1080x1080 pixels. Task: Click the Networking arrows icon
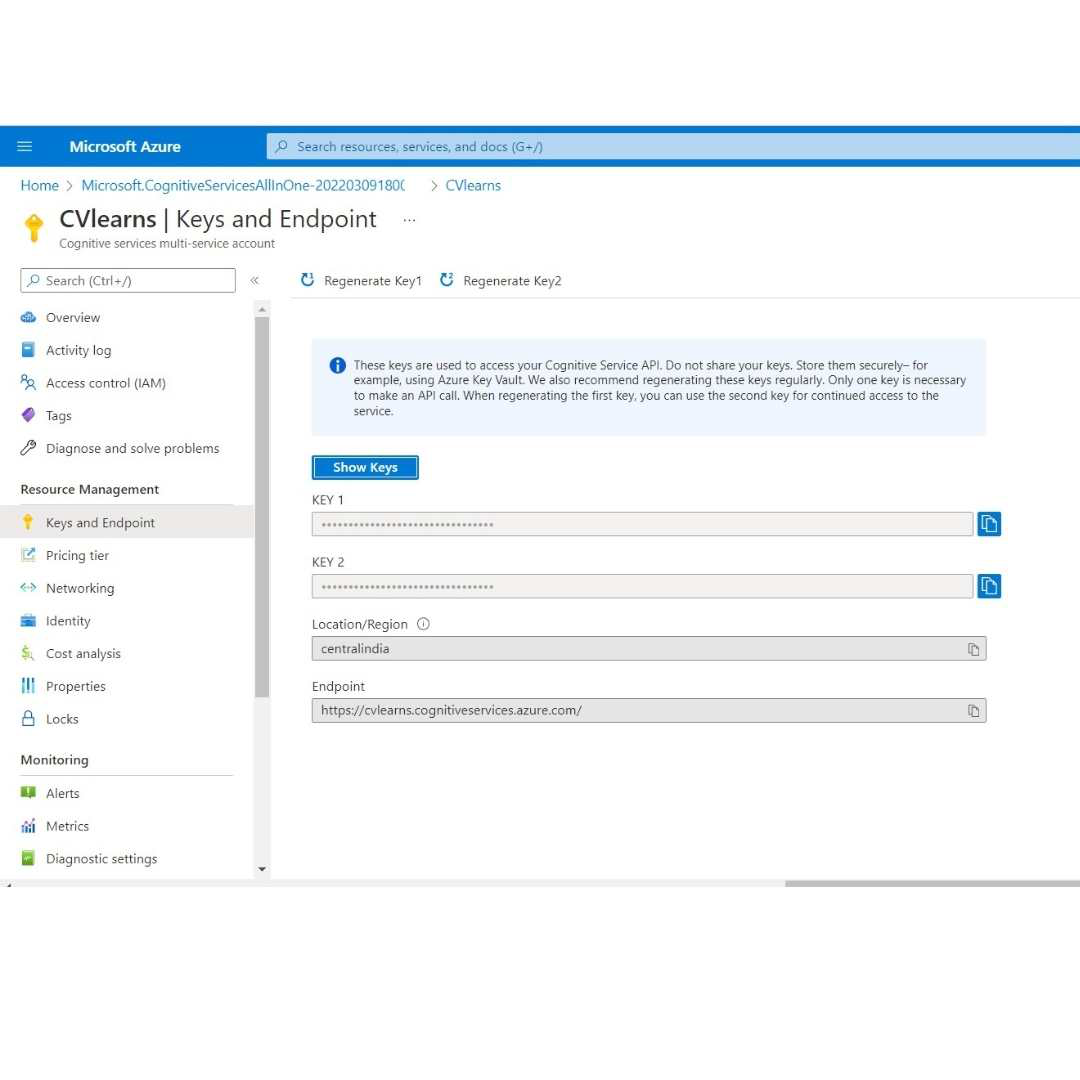28,587
